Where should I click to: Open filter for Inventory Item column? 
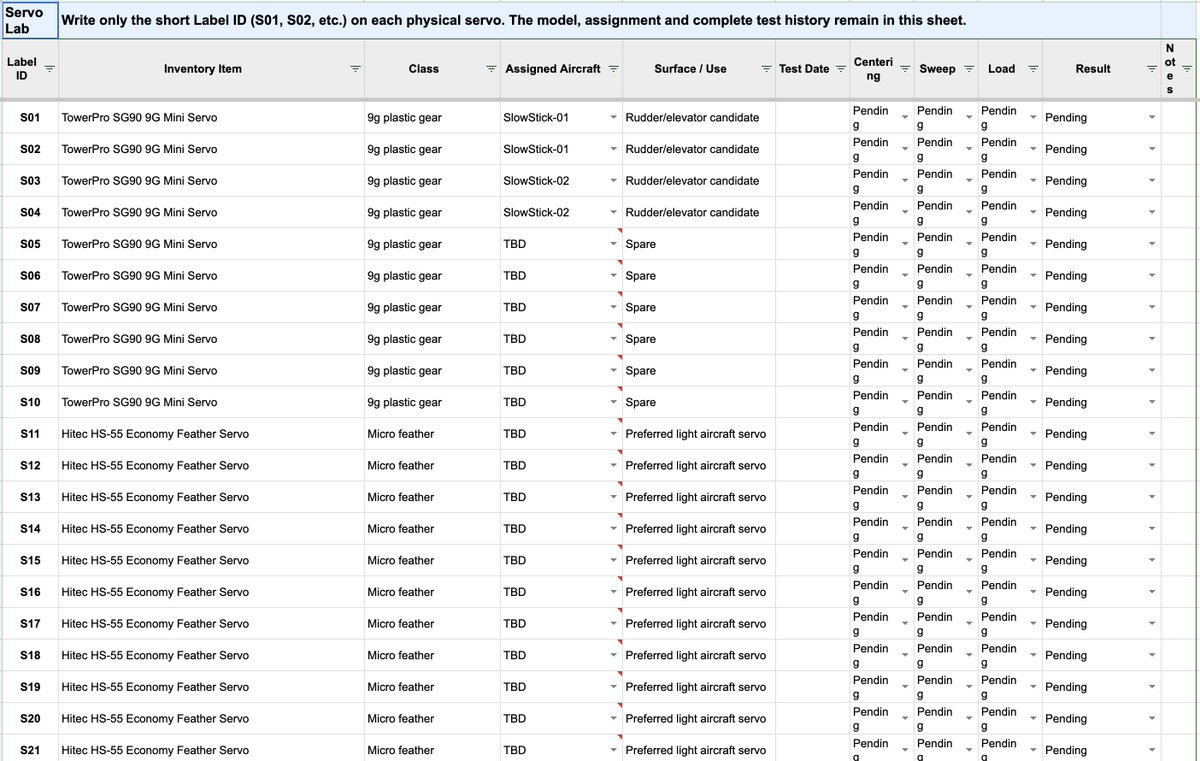coord(355,69)
